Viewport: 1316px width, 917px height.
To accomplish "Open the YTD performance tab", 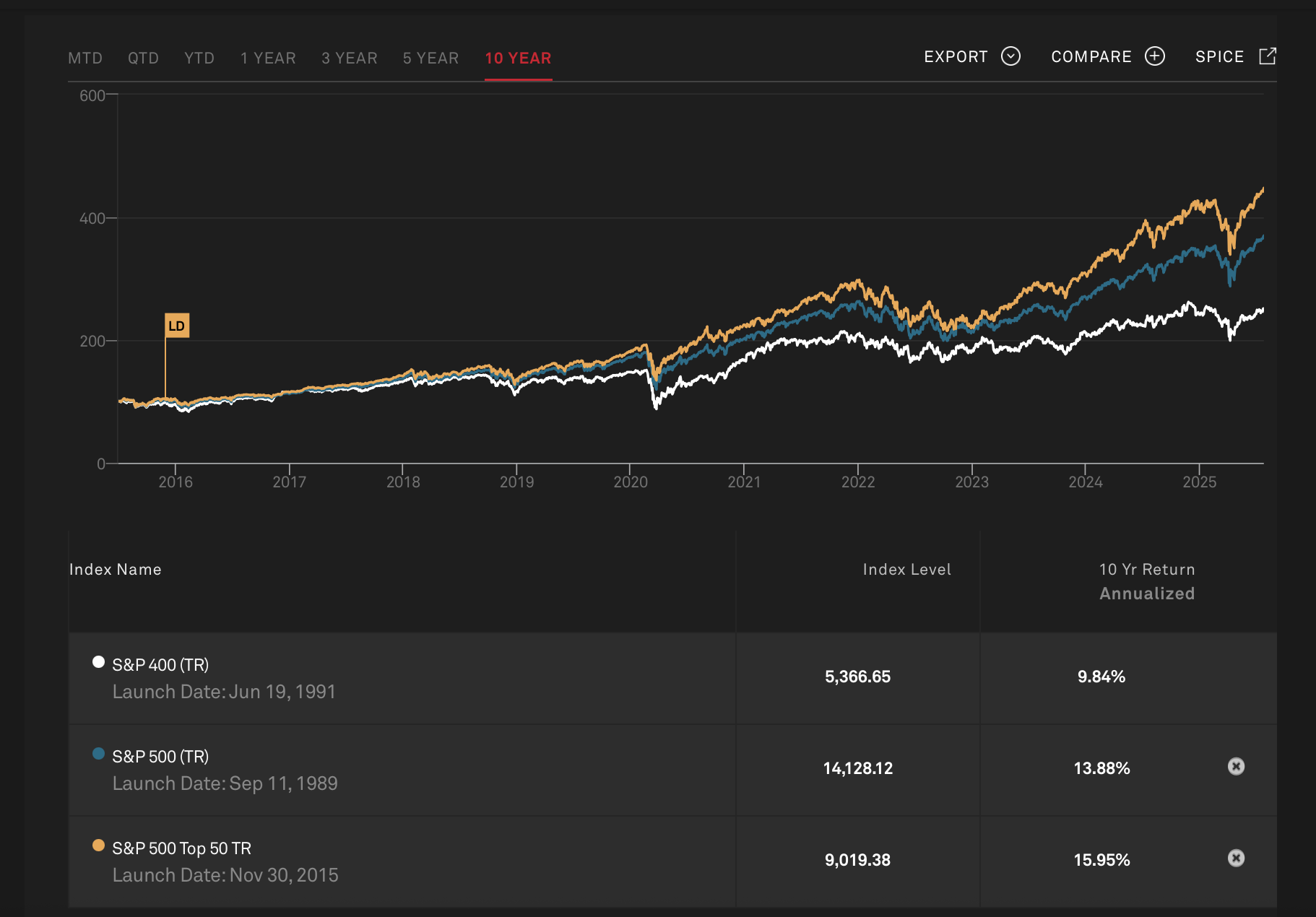I will point(199,58).
